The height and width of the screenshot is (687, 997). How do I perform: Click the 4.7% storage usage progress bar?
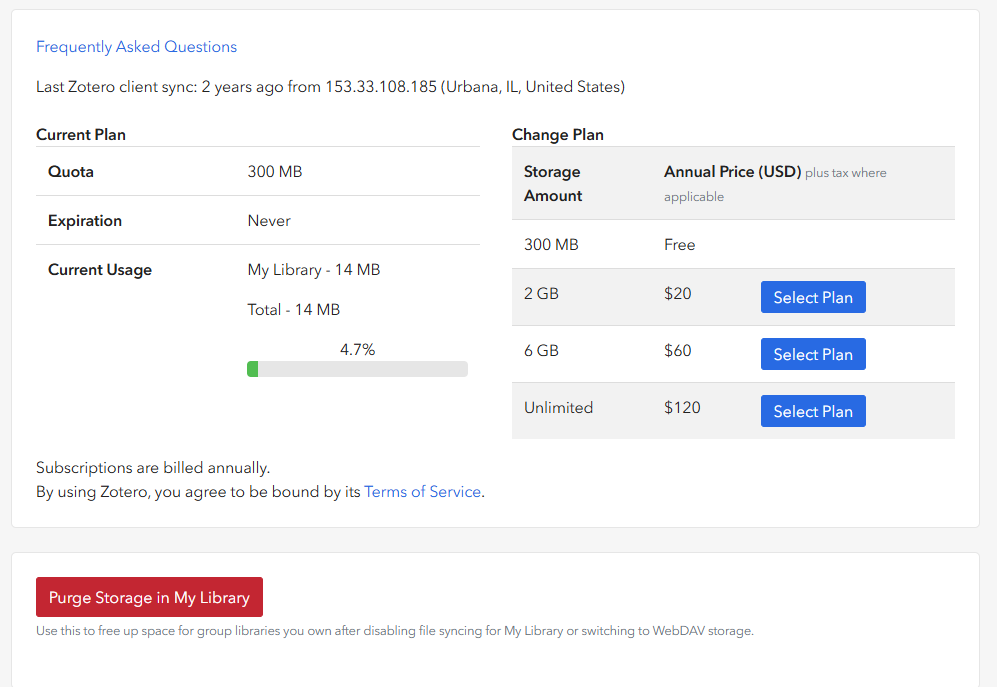[357, 369]
